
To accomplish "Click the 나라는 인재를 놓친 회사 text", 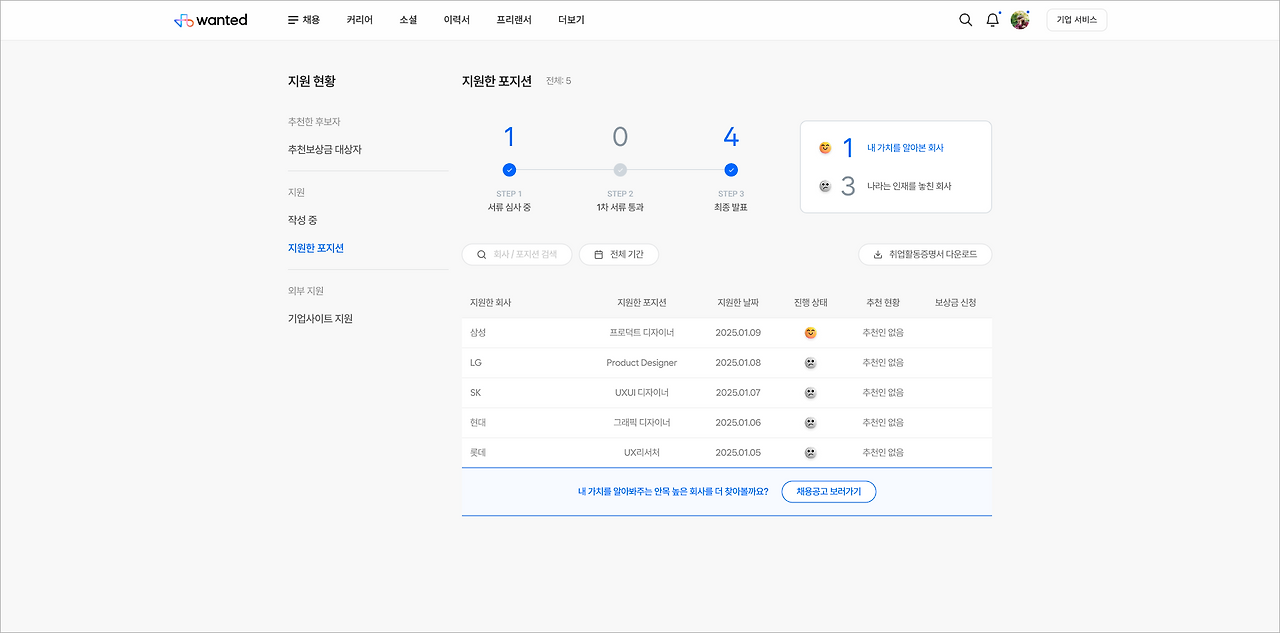I will pyautogui.click(x=909, y=186).
